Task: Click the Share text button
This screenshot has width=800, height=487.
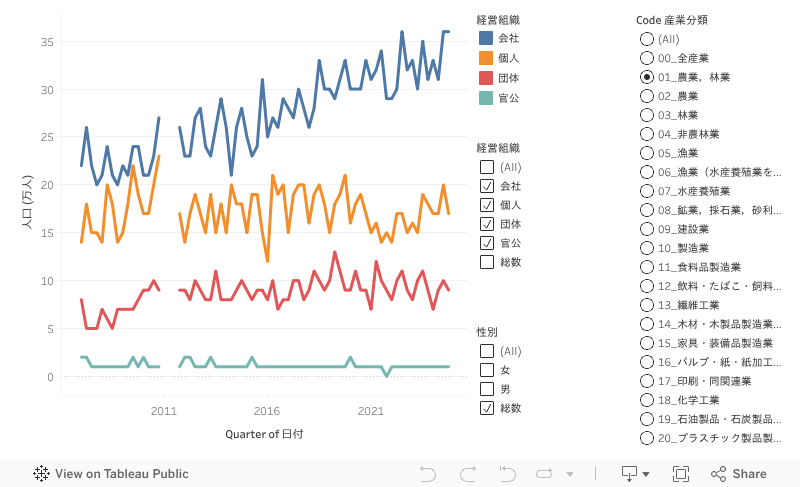Action: coord(750,474)
